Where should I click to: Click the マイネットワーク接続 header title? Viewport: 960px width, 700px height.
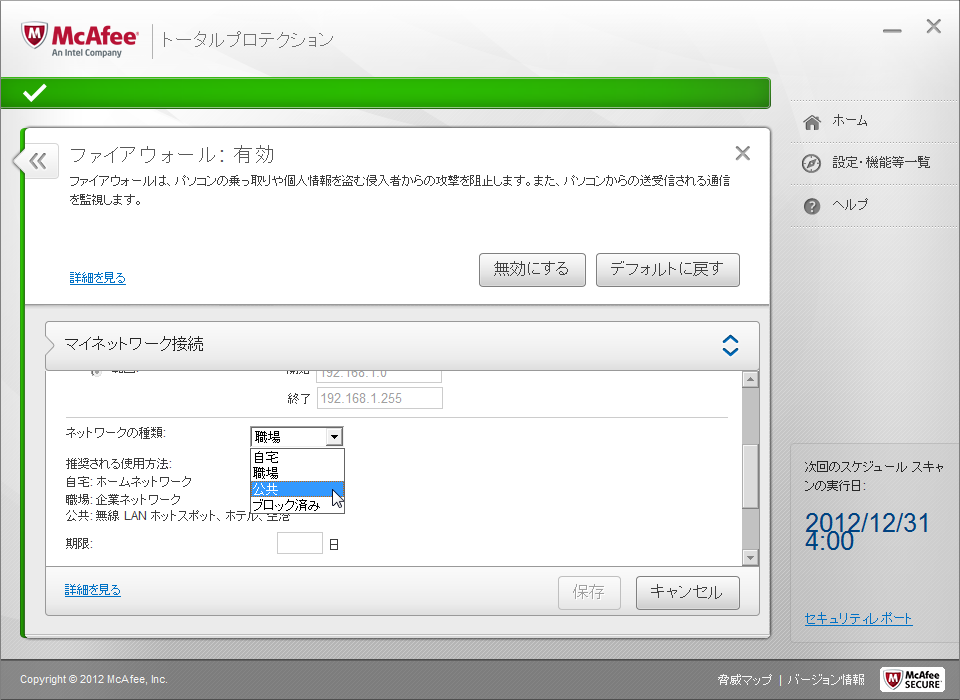[x=134, y=344]
